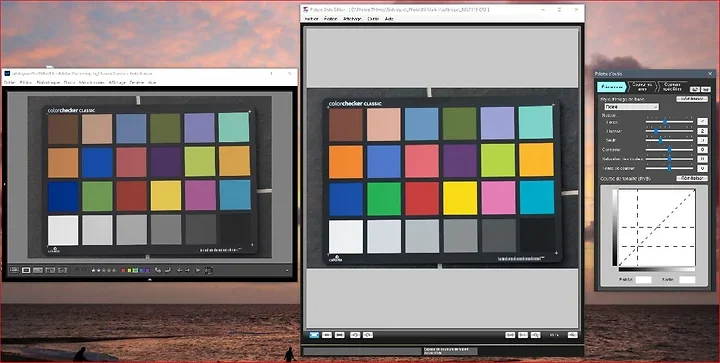Viewport: 720px width, 363px height.
Task: Click inside the tone curve graph
Action: coord(656,227)
